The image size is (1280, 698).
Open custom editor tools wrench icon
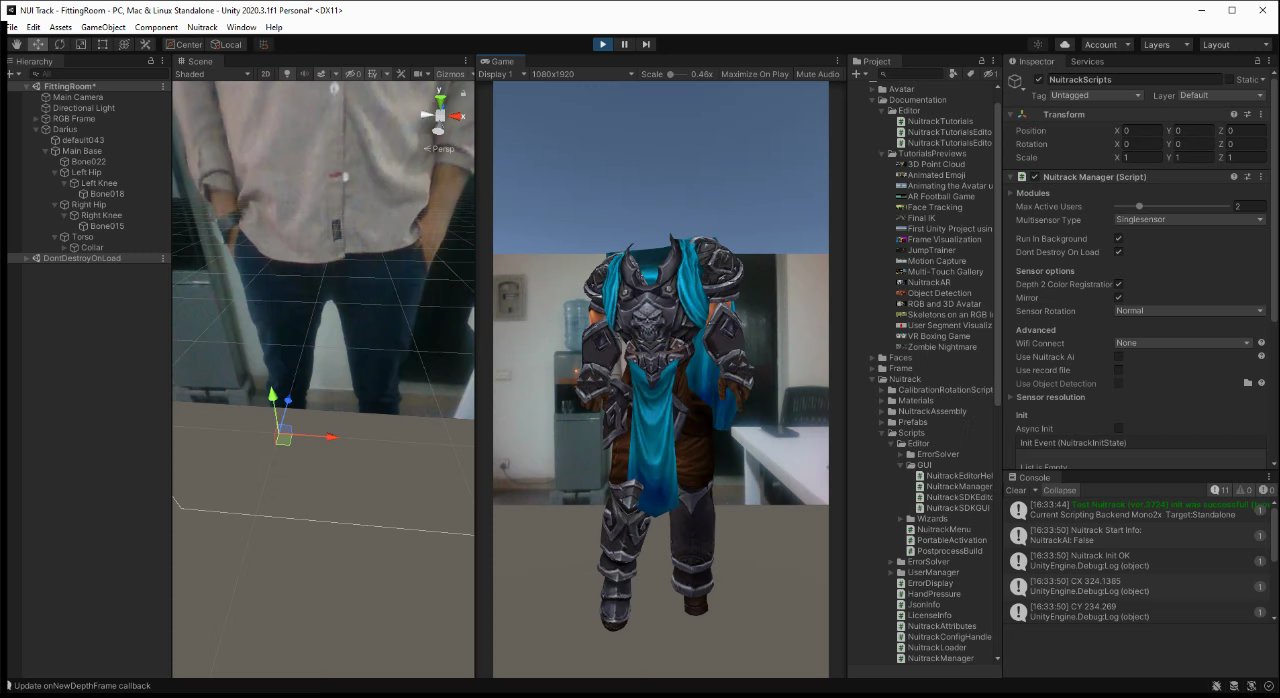[x=146, y=44]
